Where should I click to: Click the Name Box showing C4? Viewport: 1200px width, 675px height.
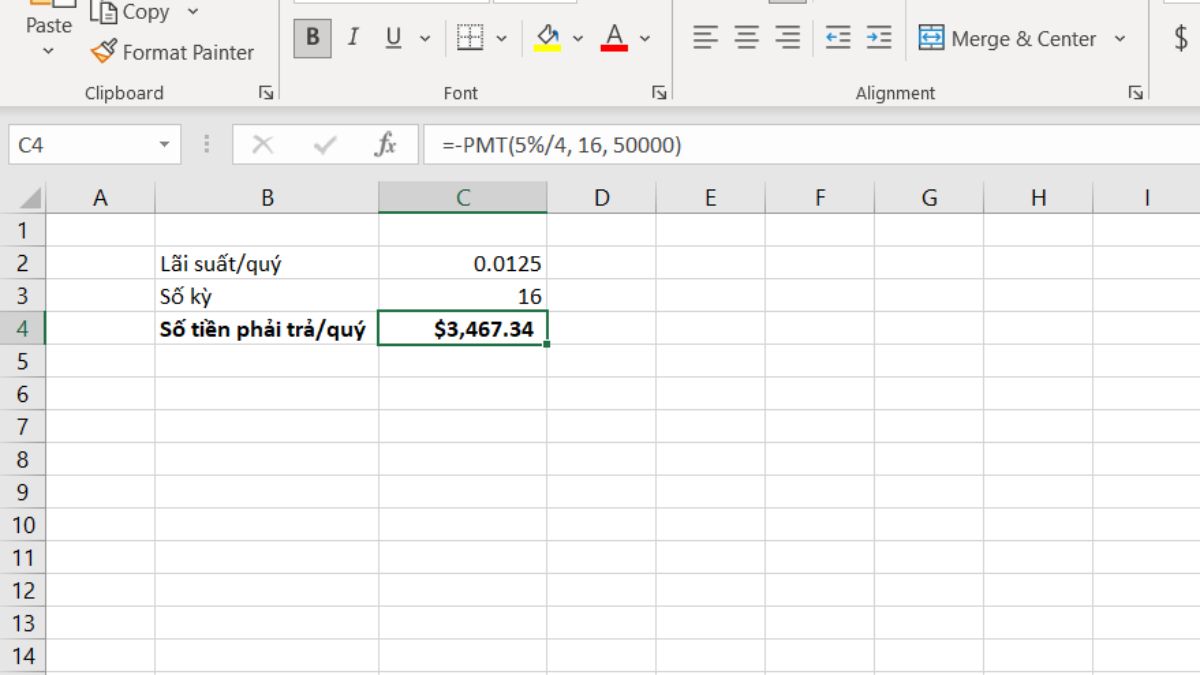(82, 145)
